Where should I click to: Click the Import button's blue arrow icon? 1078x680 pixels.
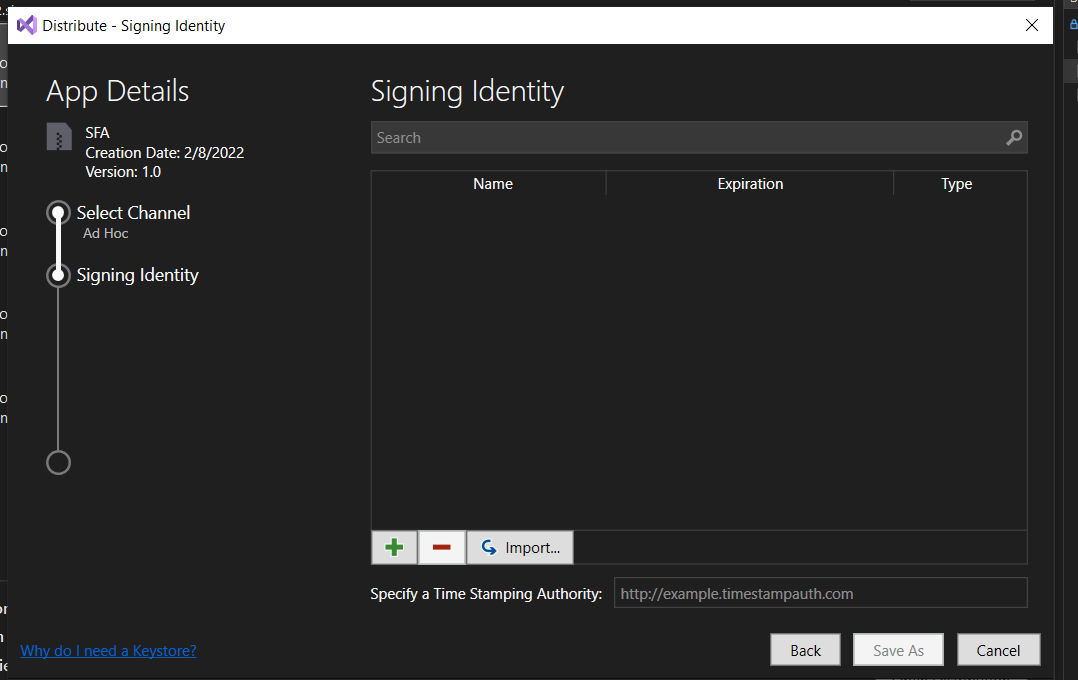(487, 547)
